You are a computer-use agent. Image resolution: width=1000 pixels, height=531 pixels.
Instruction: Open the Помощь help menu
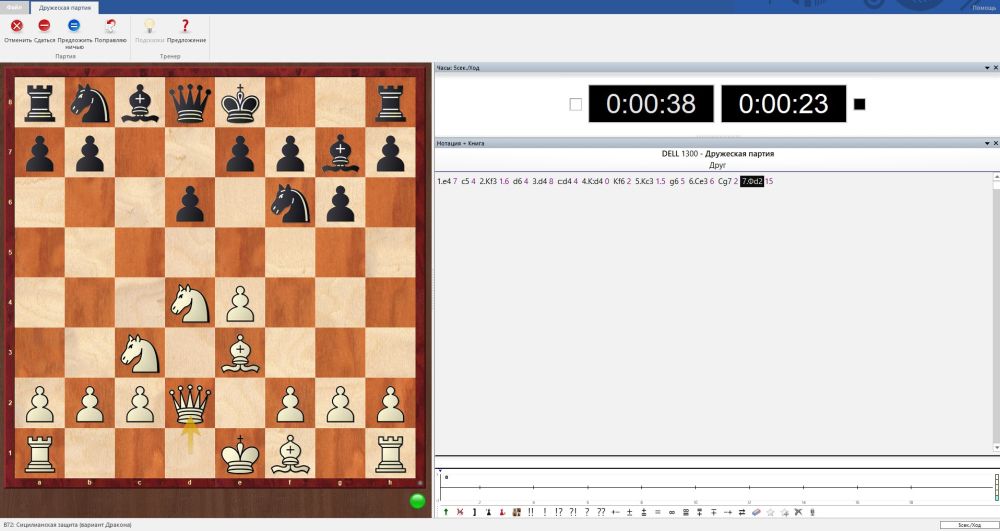983,8
